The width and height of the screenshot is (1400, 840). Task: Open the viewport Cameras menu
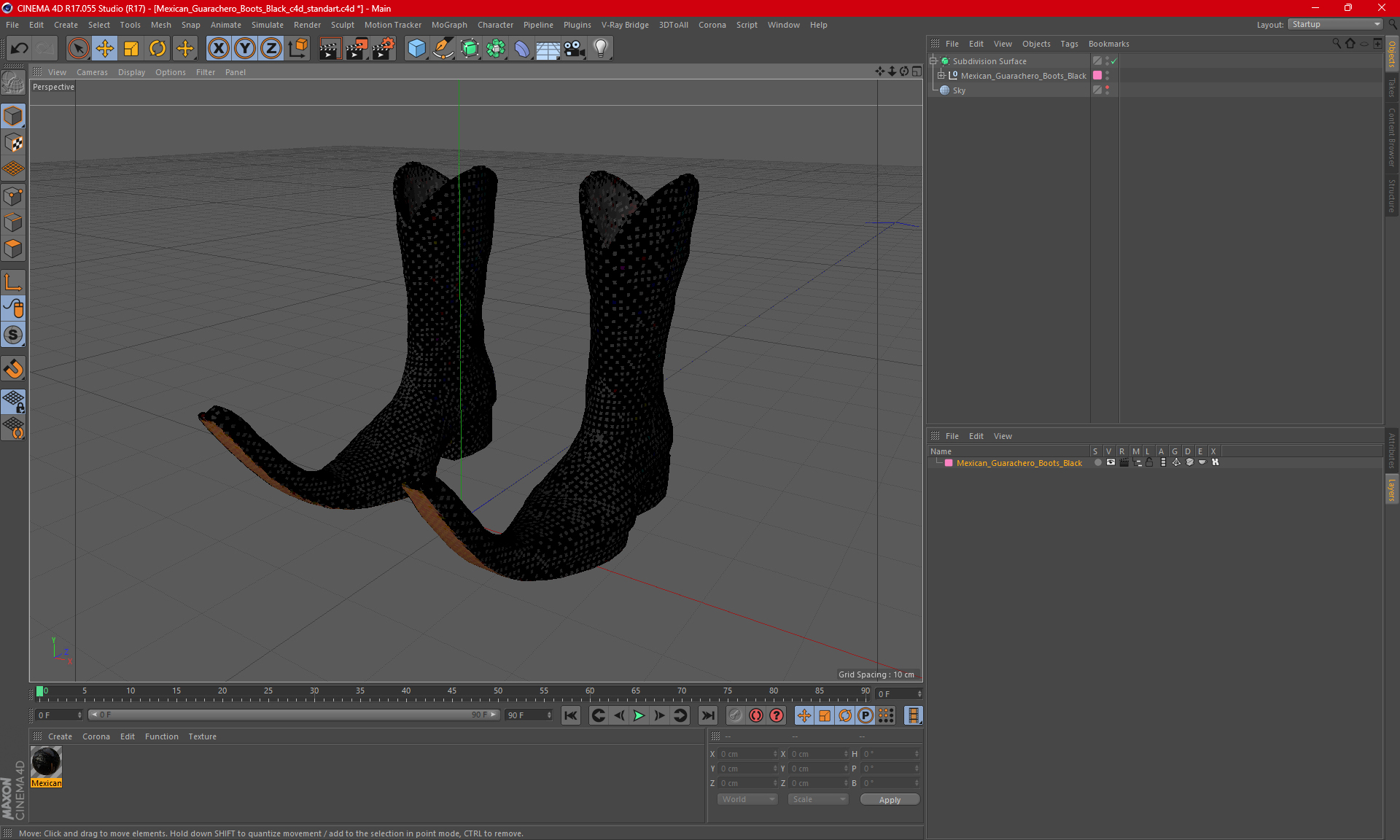pos(92,72)
